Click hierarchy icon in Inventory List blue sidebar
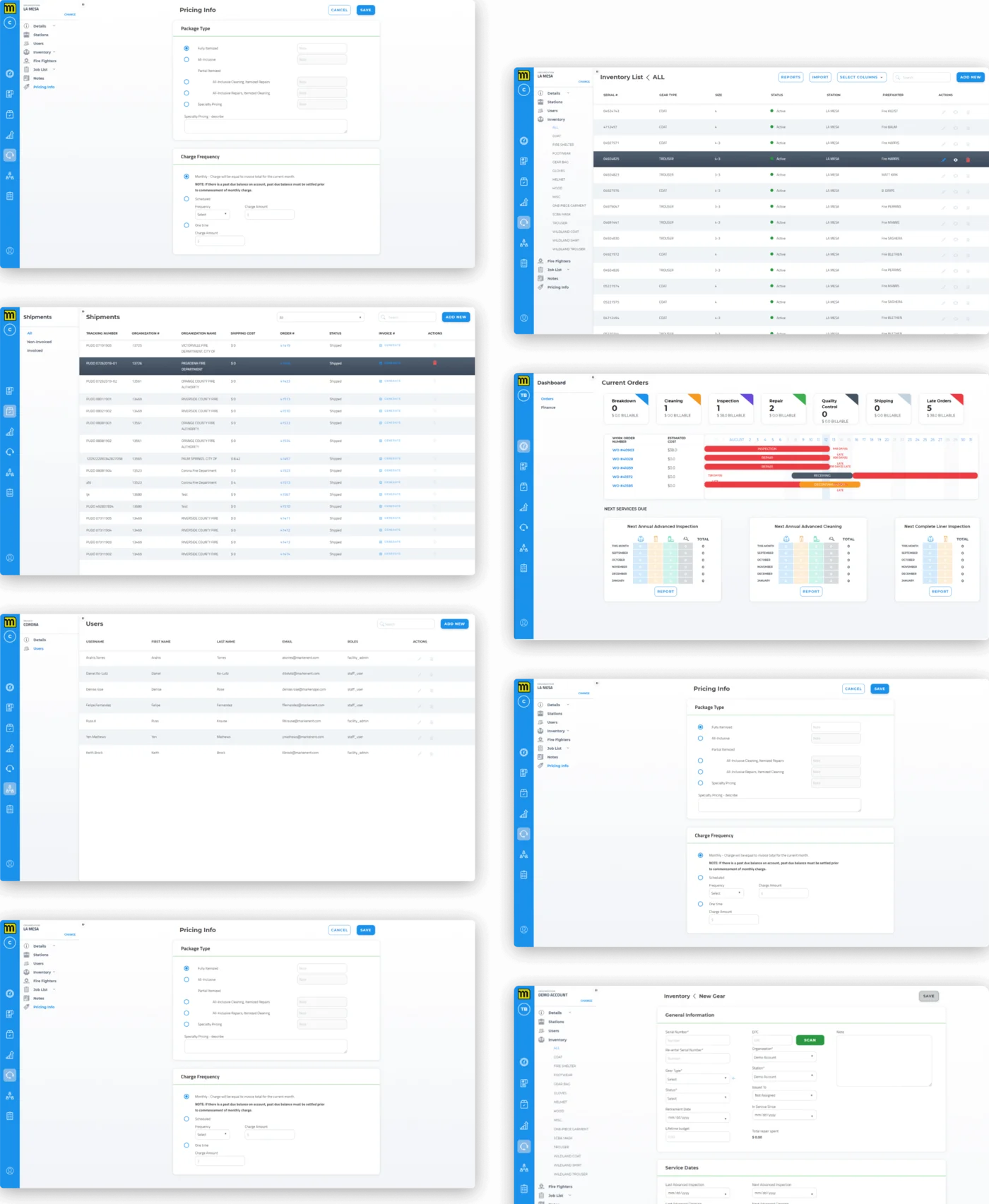 tap(523, 243)
